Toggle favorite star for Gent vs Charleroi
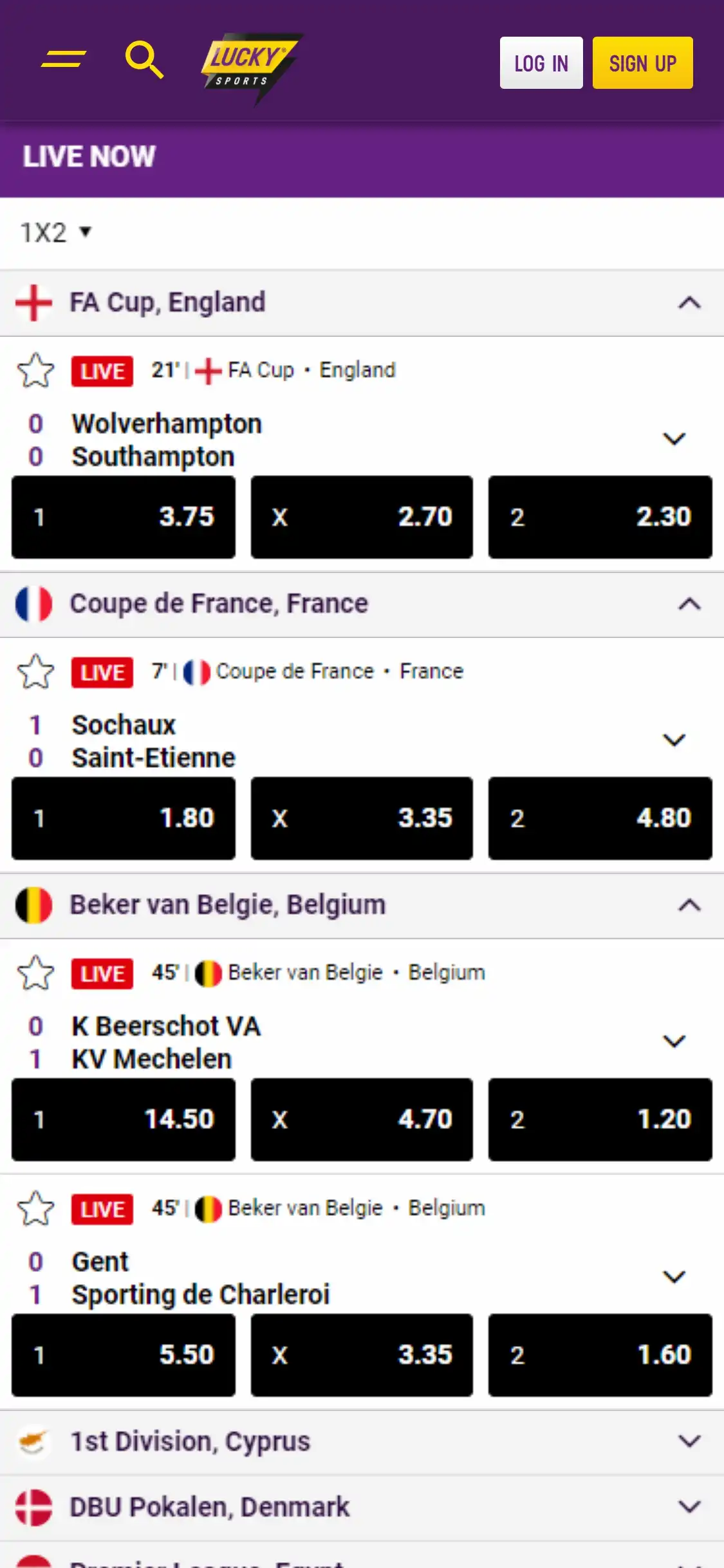 36,1209
